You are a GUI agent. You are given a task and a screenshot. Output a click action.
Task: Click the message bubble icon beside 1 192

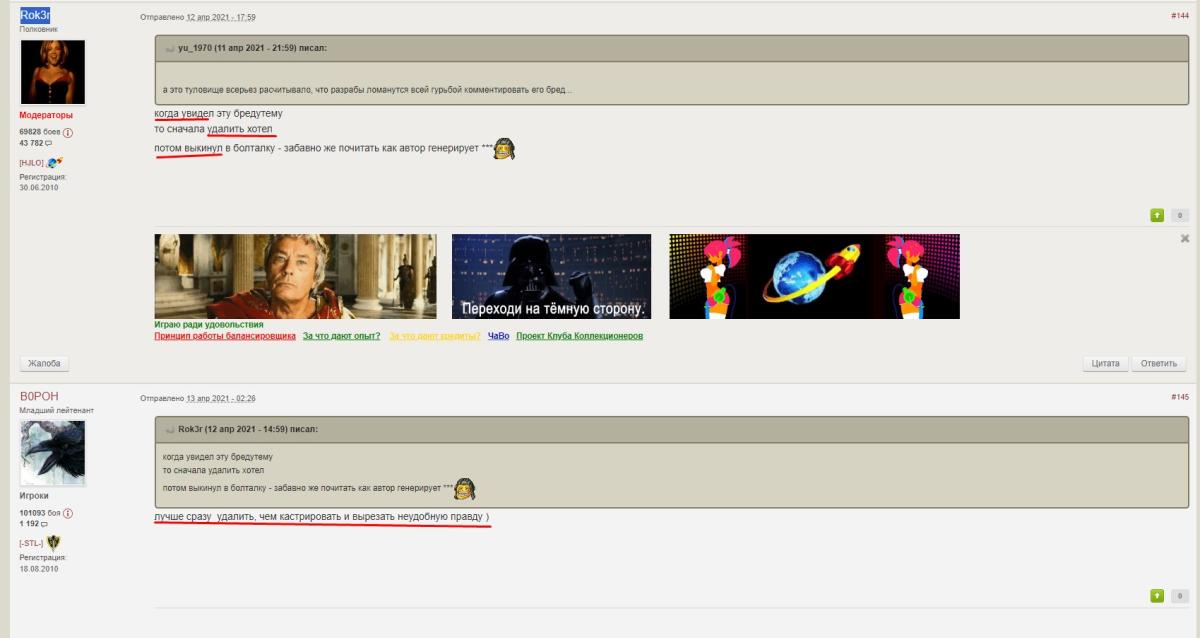point(44,524)
